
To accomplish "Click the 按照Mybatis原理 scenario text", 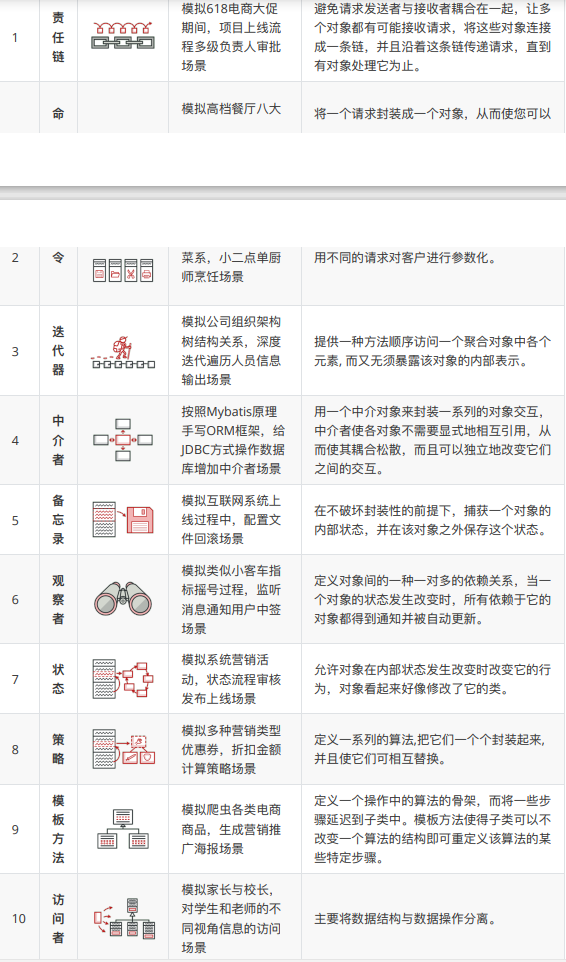I will pos(233,440).
